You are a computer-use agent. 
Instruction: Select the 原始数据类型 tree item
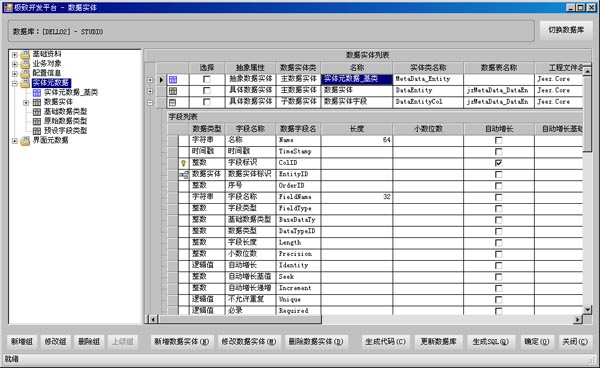point(65,121)
